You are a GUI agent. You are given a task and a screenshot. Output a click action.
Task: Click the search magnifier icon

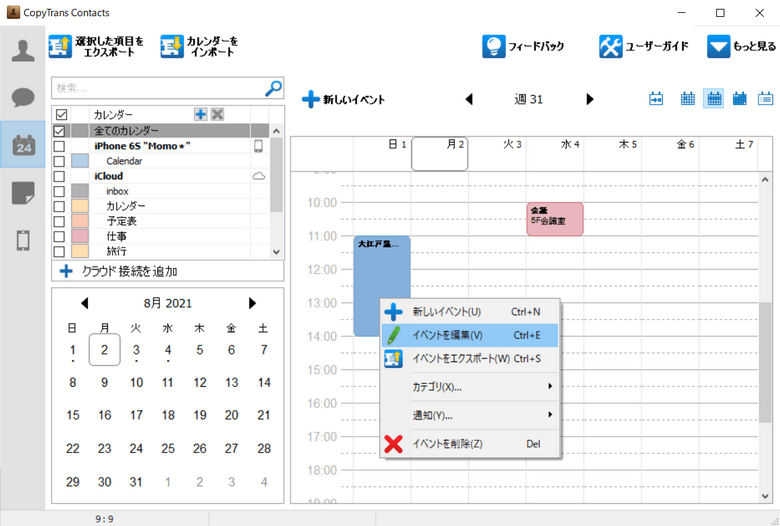pyautogui.click(x=273, y=88)
